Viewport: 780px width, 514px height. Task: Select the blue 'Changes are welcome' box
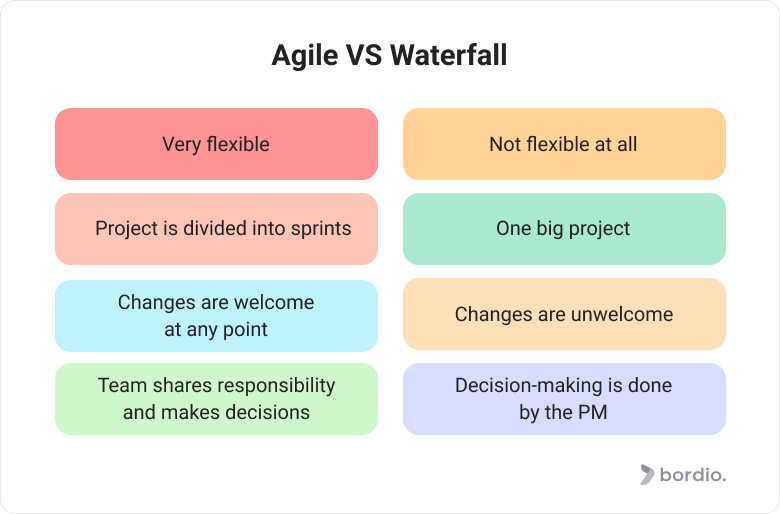click(x=216, y=316)
